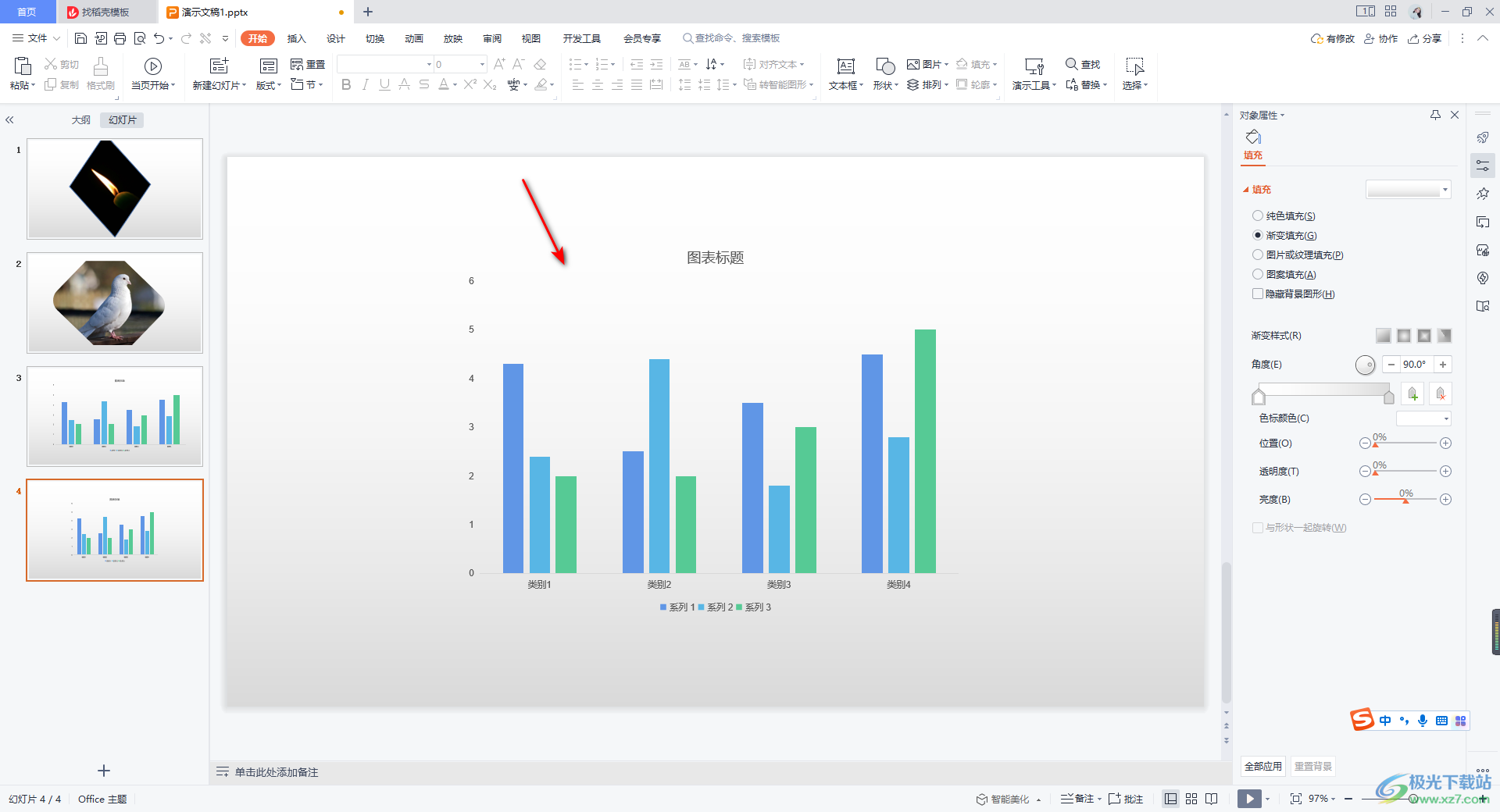
Task: Add new slide plus at panel bottom
Action: (x=104, y=771)
